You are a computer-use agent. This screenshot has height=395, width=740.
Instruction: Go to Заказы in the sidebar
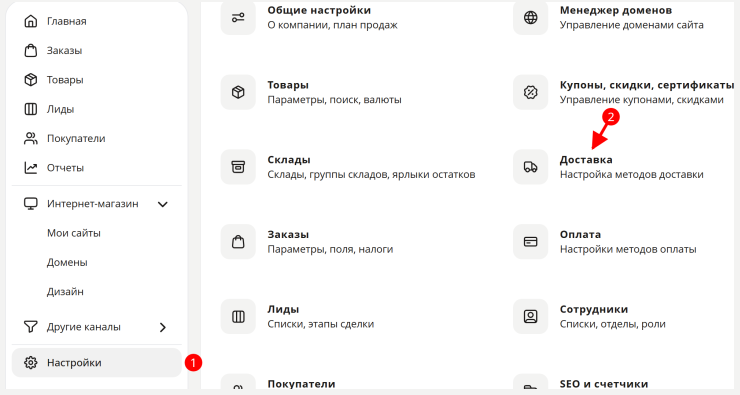64,50
